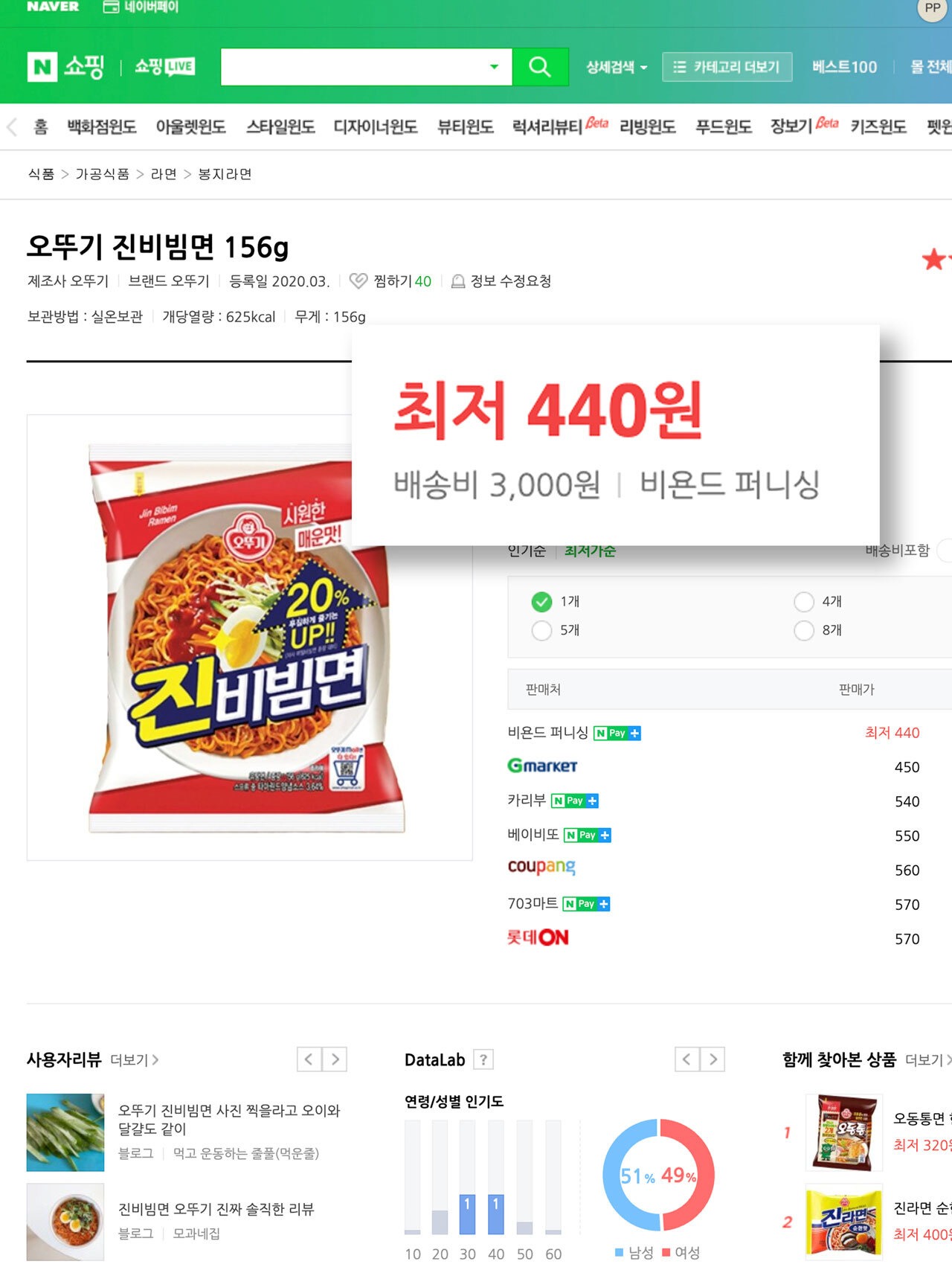The image size is (952, 1270).
Task: Open the 상세검색 dropdown
Action: 617,67
